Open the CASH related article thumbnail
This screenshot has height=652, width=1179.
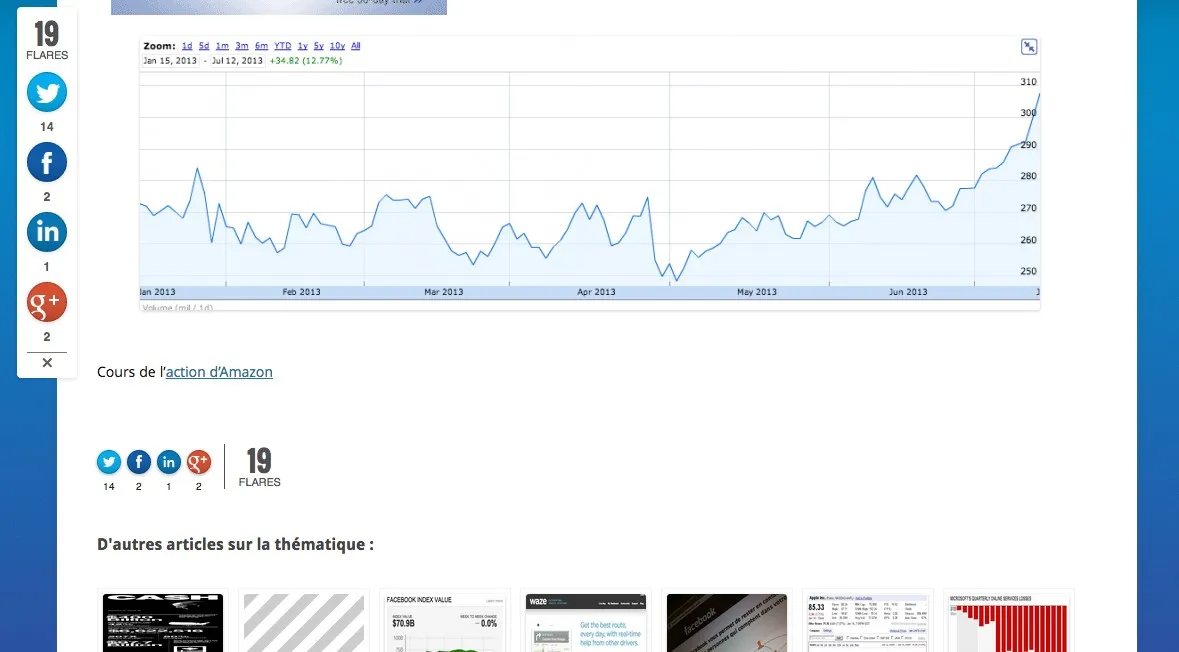163,623
